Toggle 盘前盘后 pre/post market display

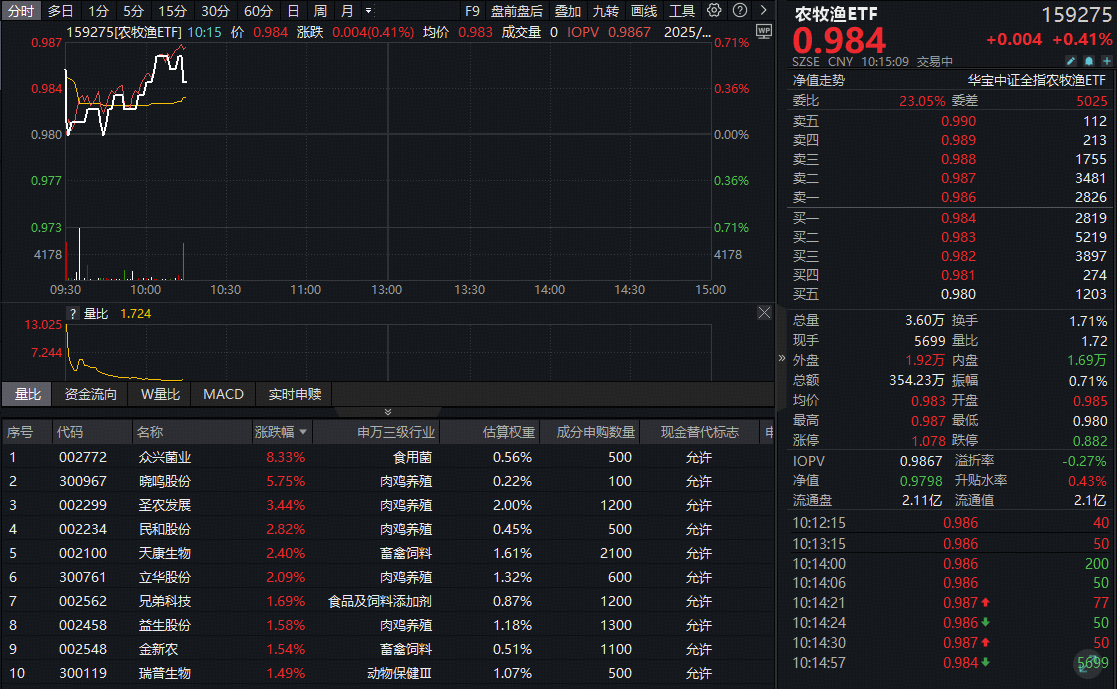[x=517, y=11]
